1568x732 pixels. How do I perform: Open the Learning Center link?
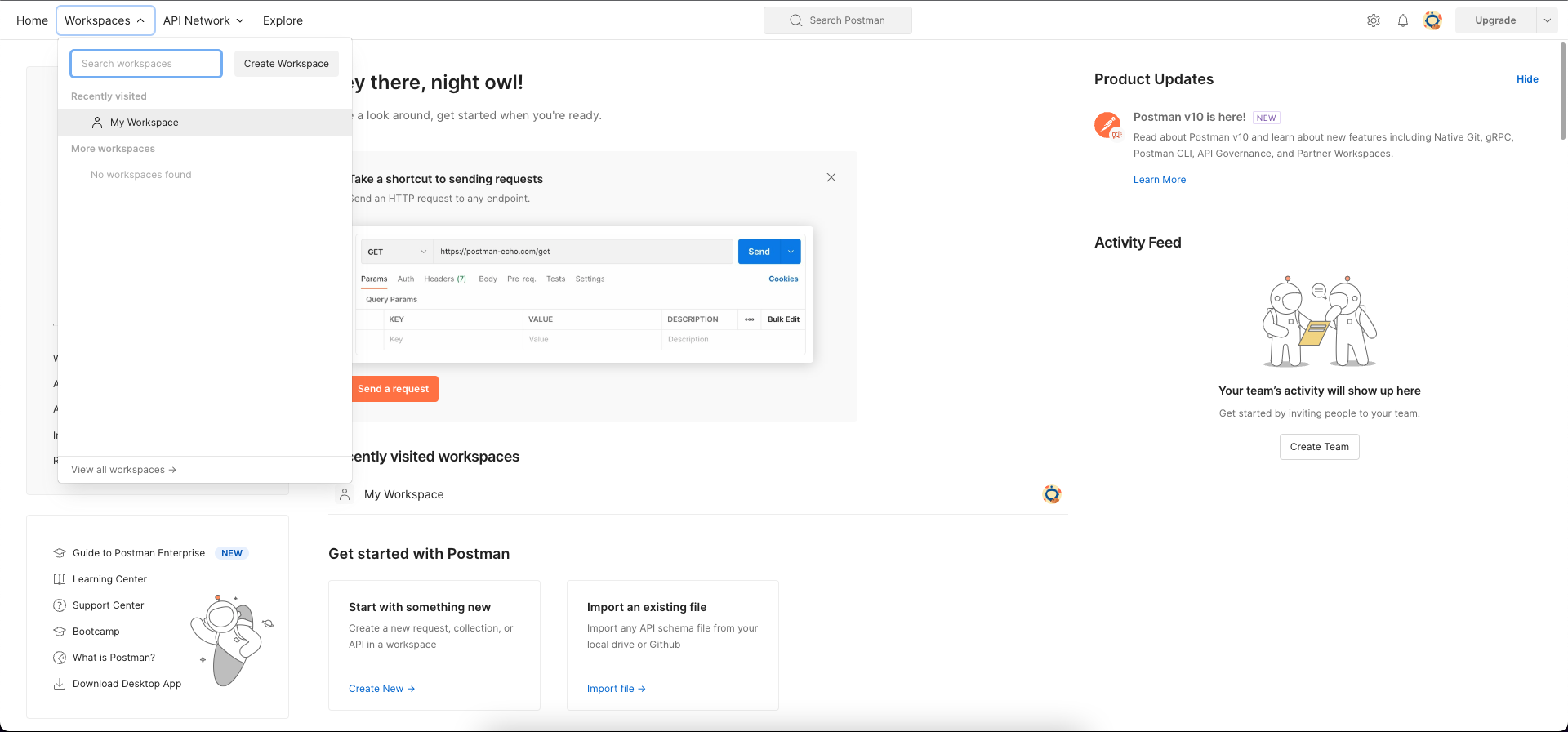[x=109, y=579]
